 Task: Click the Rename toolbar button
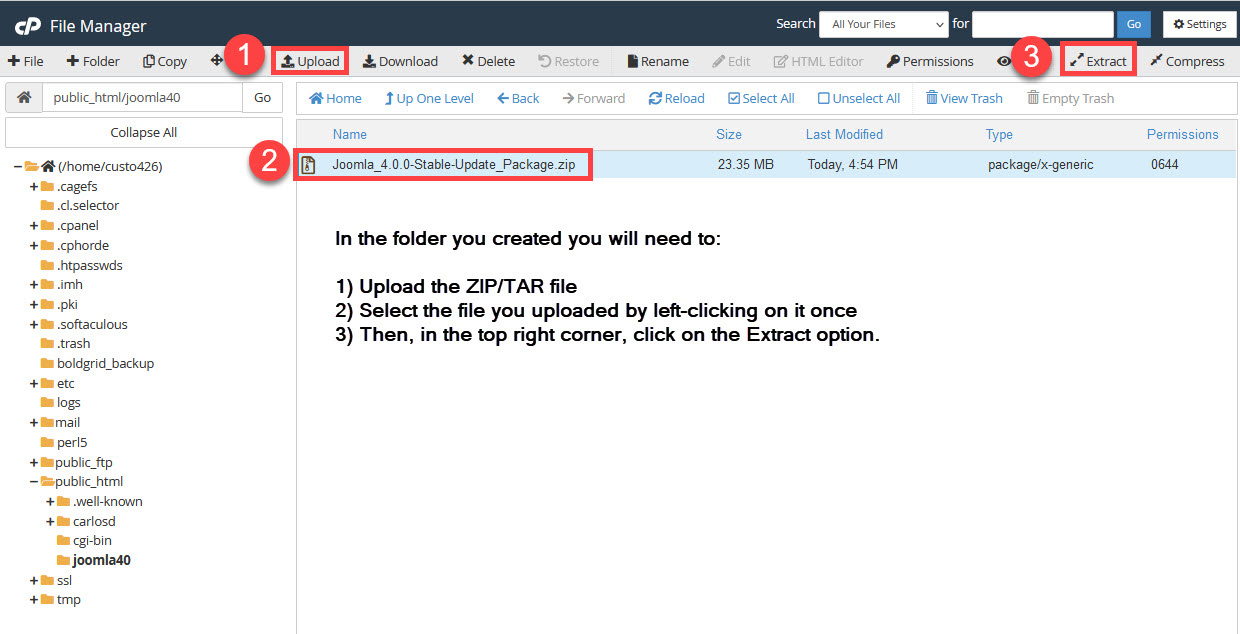click(x=658, y=61)
